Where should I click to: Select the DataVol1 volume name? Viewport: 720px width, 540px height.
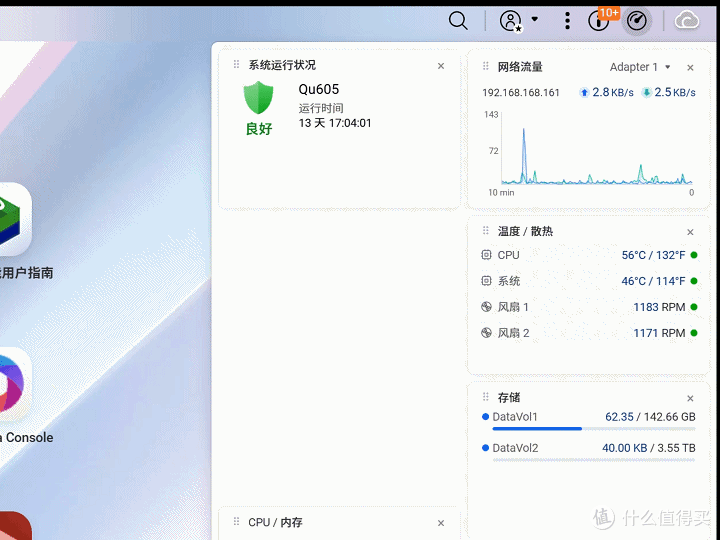pos(515,417)
